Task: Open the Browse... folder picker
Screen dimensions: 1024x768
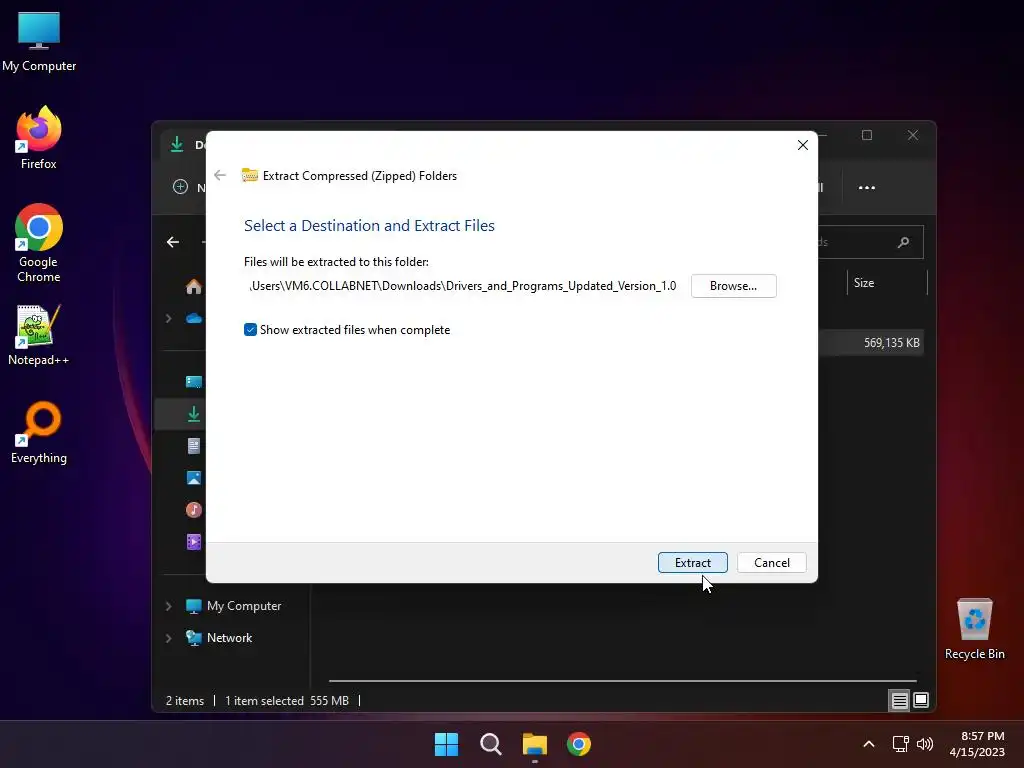Action: 733,286
